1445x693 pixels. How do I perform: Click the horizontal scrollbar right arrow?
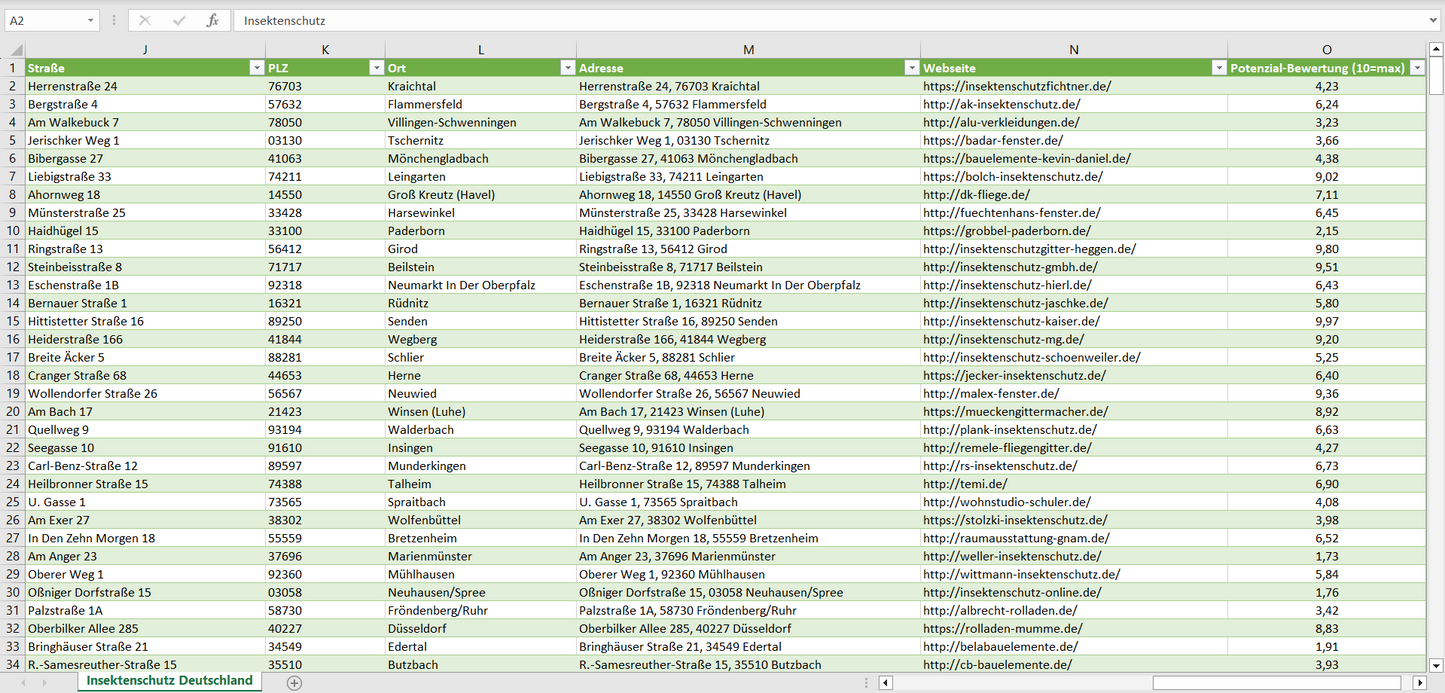pos(1419,682)
